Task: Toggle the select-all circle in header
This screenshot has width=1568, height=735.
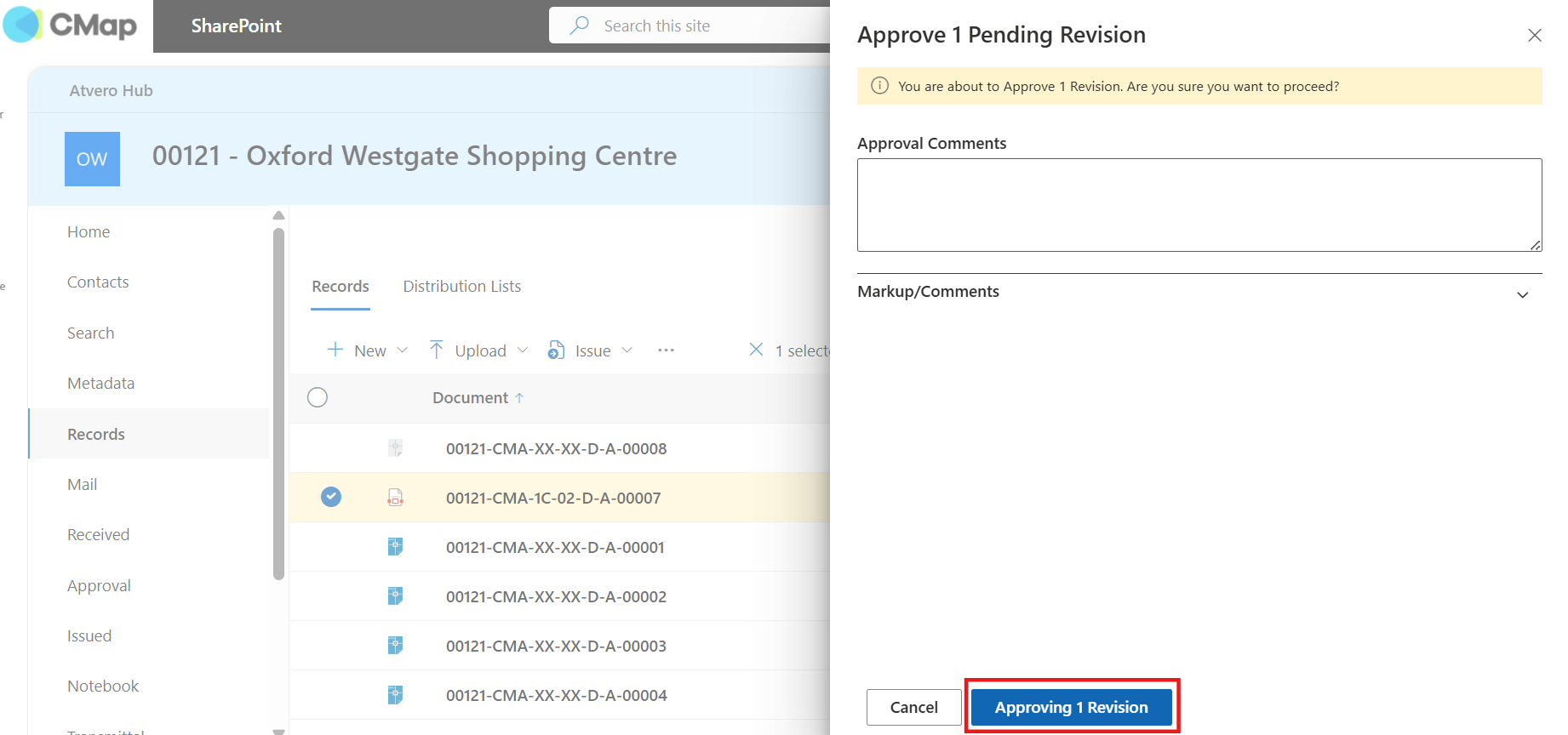Action: [x=318, y=397]
